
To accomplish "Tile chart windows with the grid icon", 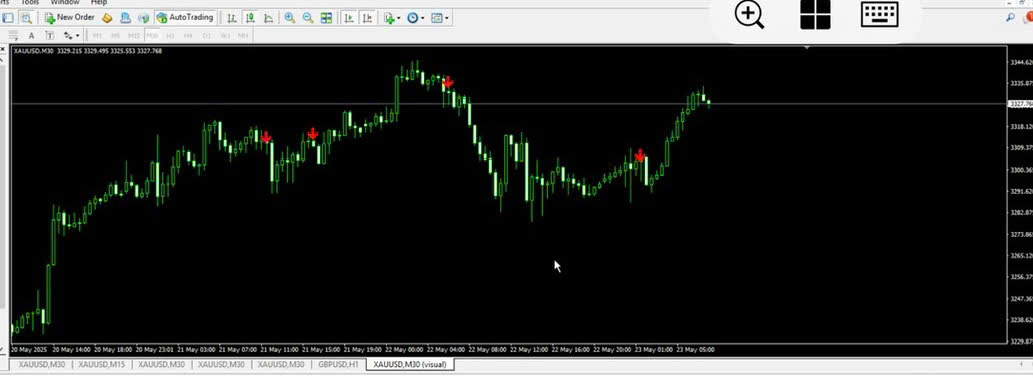I will coord(326,18).
